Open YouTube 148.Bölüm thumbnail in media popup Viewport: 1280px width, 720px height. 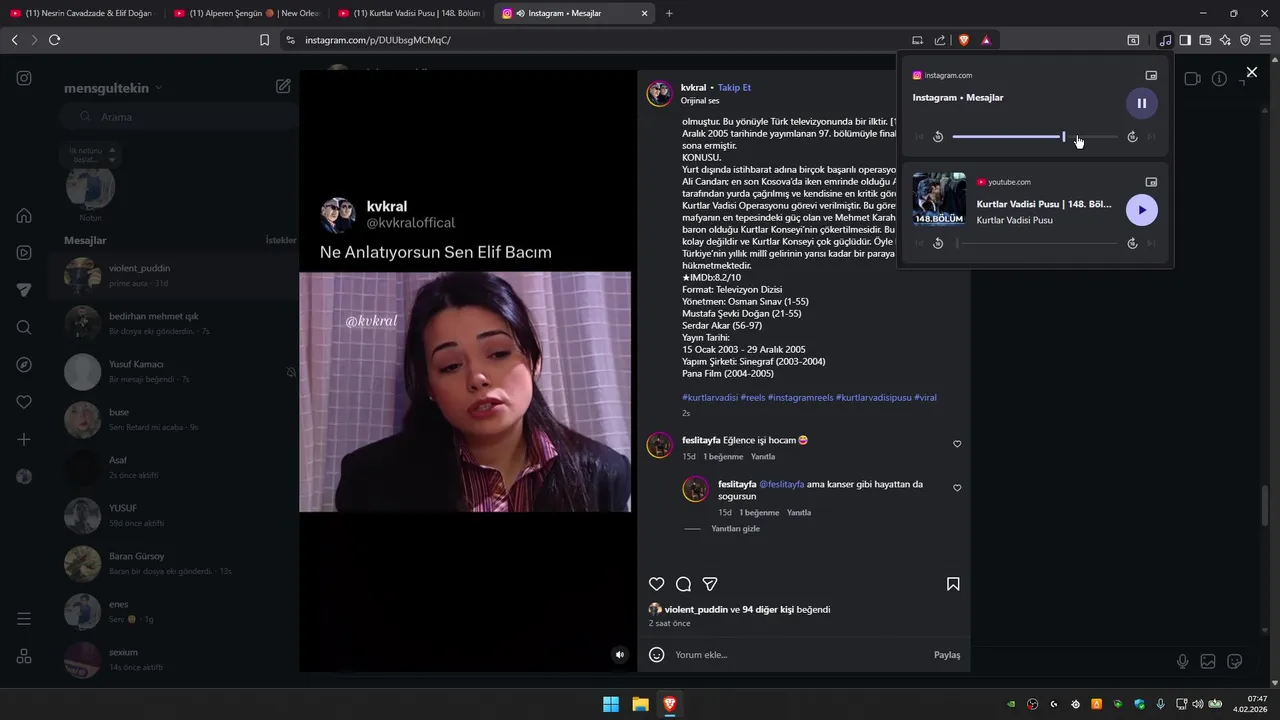(939, 199)
